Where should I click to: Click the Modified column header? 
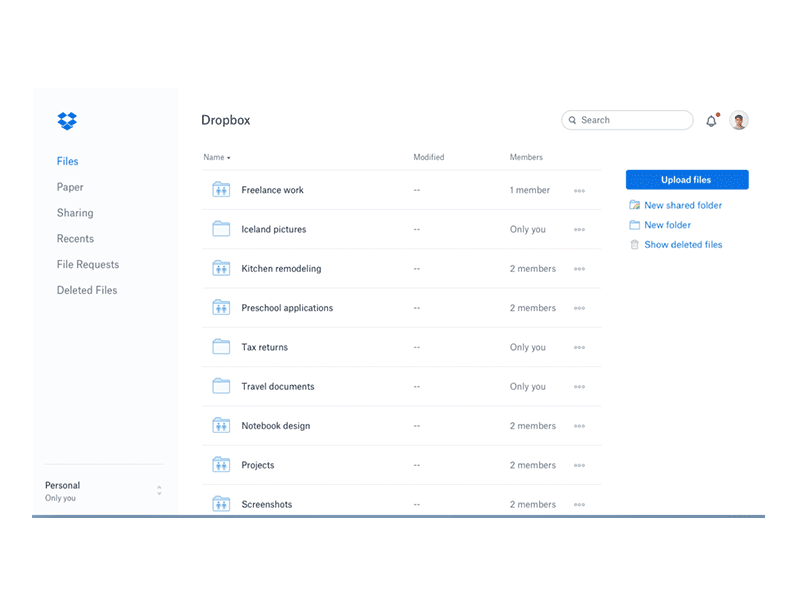click(x=429, y=157)
